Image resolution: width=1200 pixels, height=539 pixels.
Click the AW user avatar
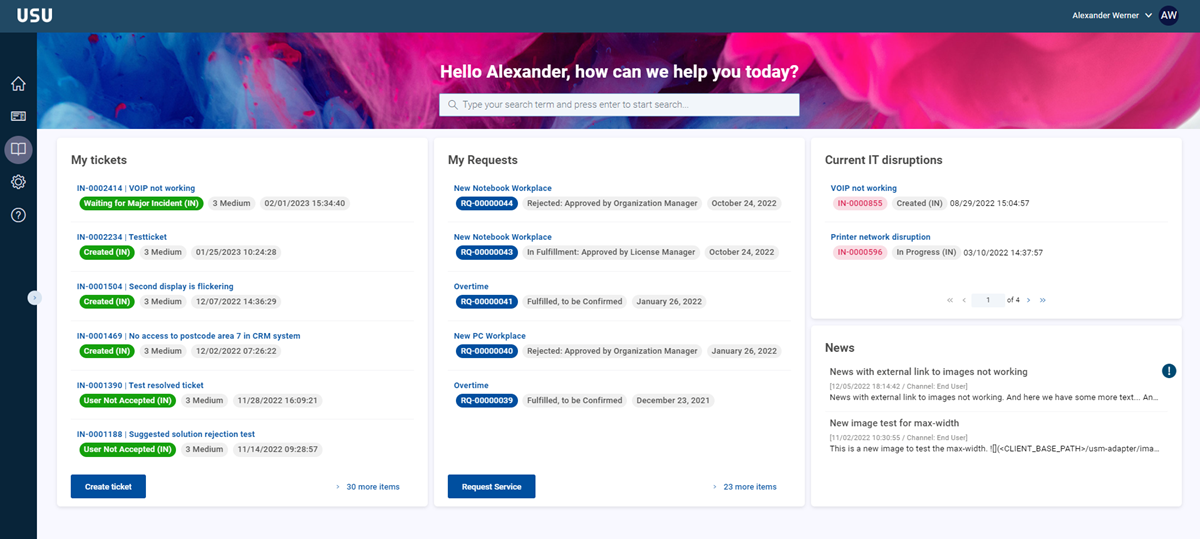[x=1169, y=15]
